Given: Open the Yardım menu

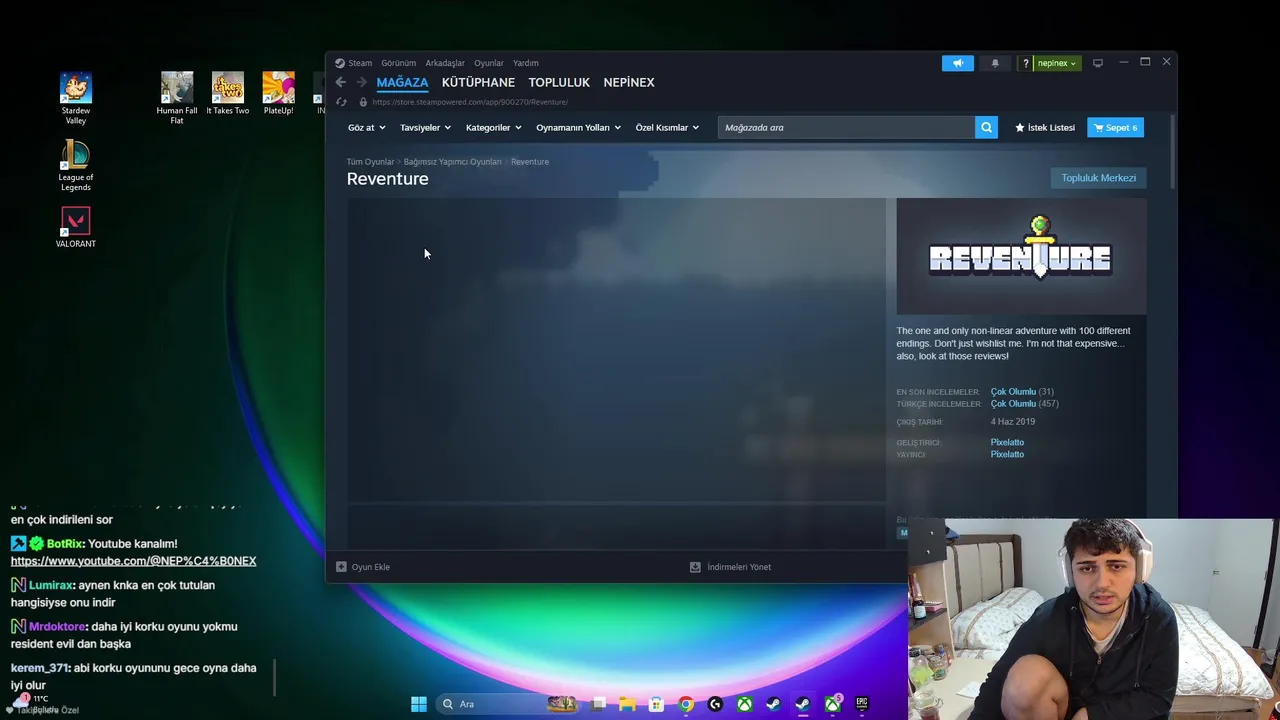Looking at the screenshot, I should (x=526, y=63).
